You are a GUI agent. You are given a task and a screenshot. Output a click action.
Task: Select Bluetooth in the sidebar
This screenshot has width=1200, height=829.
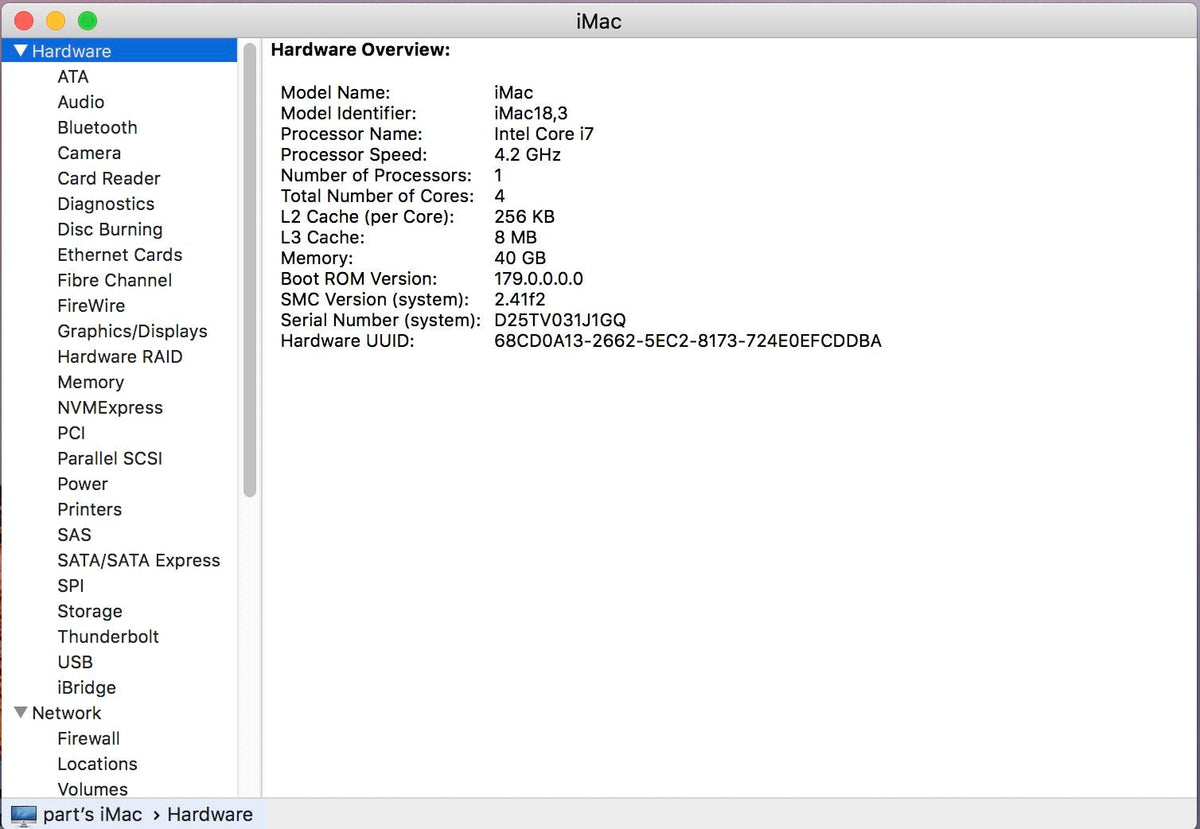click(x=97, y=127)
